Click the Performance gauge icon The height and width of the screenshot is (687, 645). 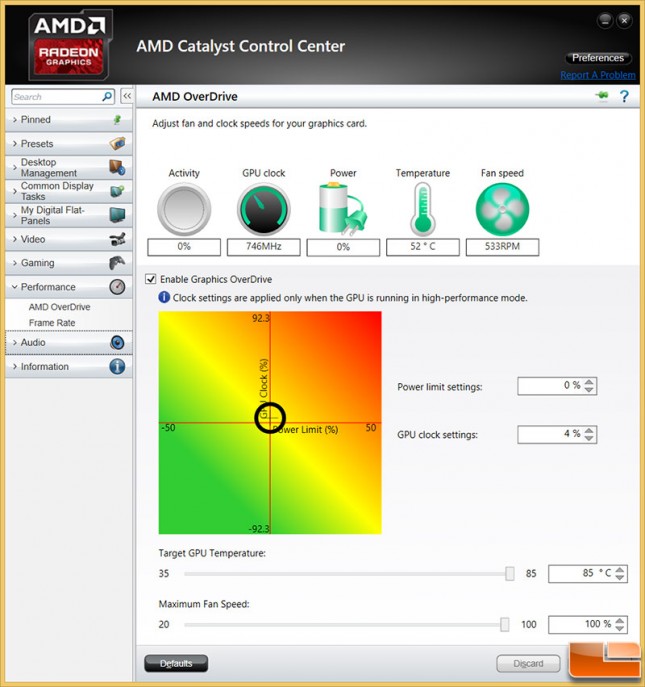tap(117, 287)
